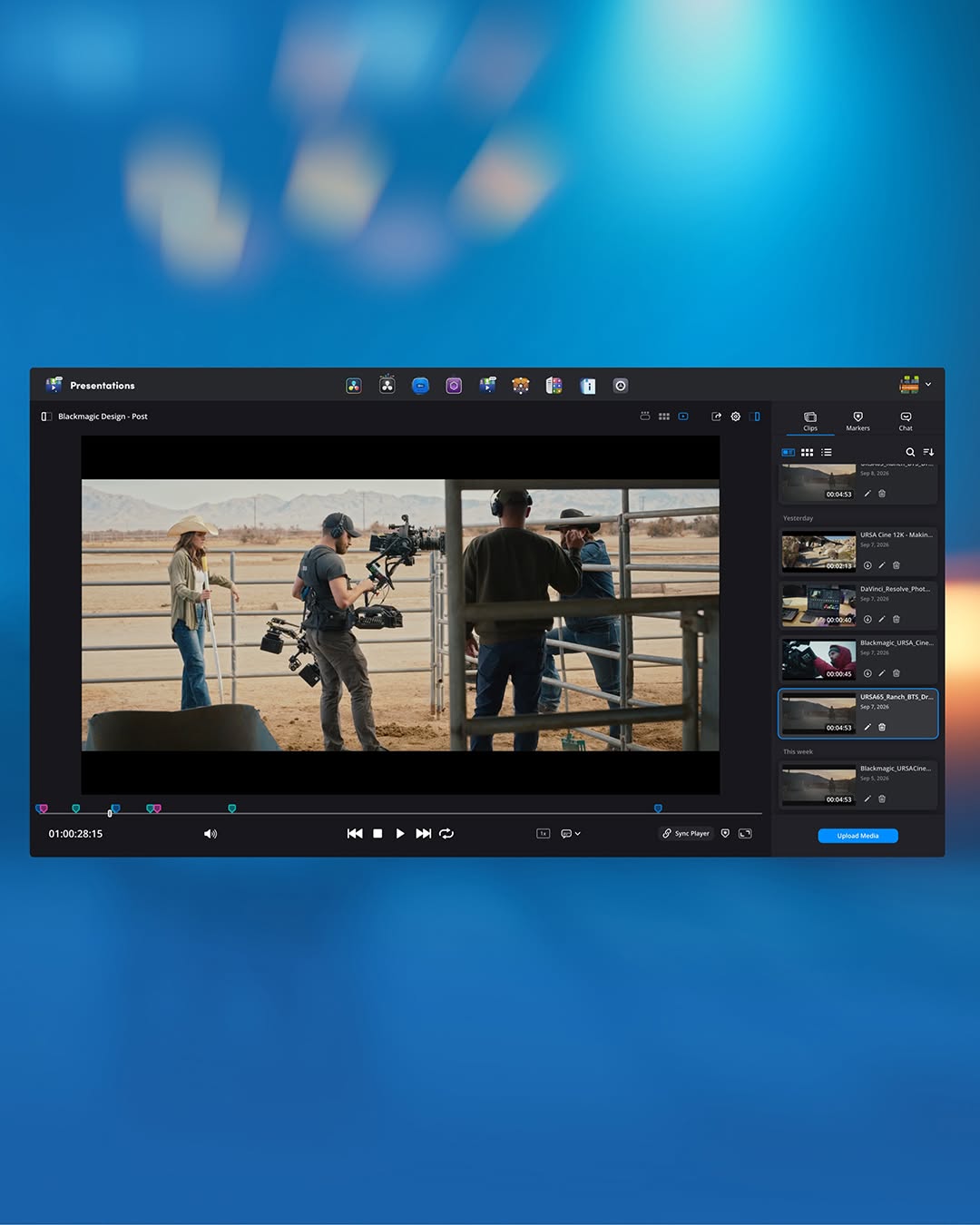Skip to previous clip
The image size is (980, 1225).
point(355,833)
